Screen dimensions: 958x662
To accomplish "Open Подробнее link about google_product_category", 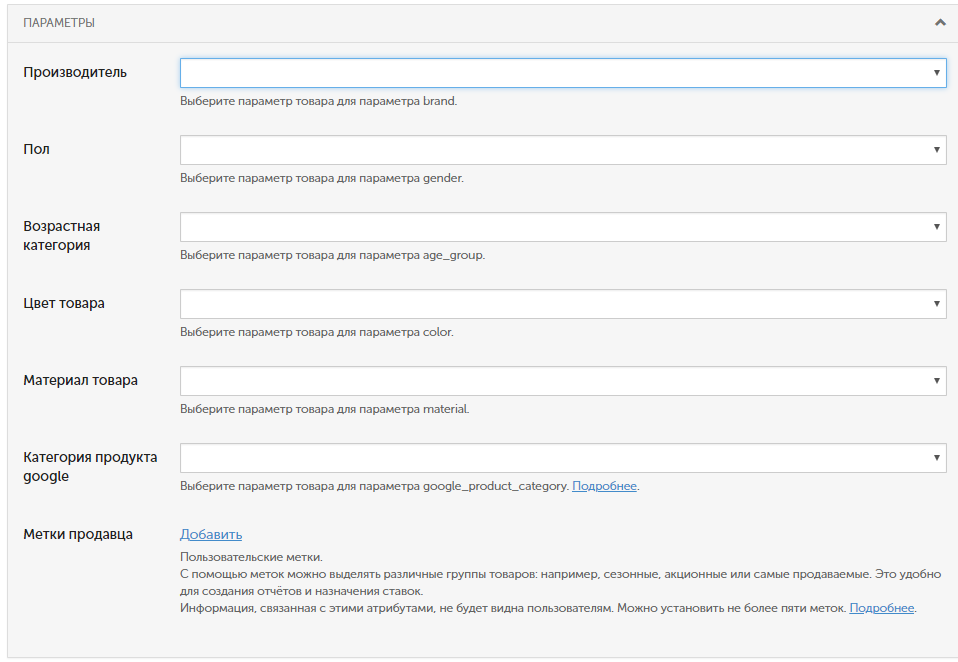I will pyautogui.click(x=604, y=486).
